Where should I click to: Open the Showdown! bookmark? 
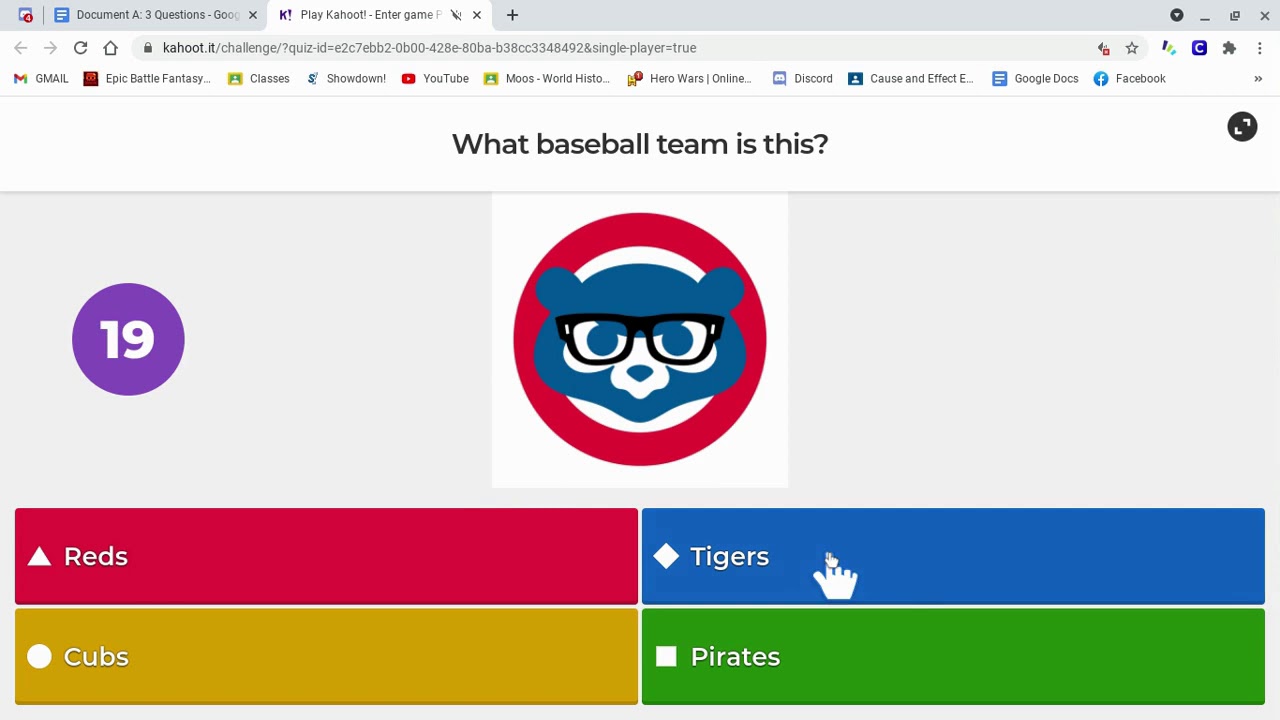click(x=346, y=79)
